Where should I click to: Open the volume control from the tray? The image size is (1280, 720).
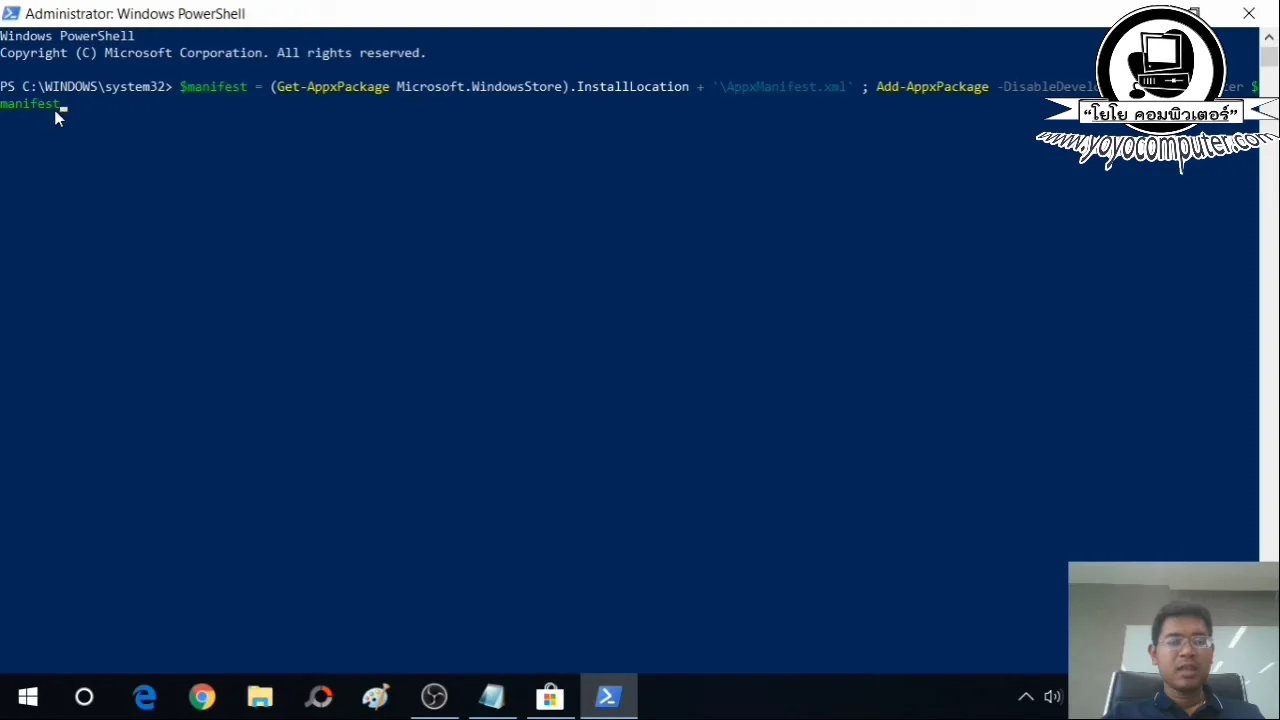click(1052, 696)
